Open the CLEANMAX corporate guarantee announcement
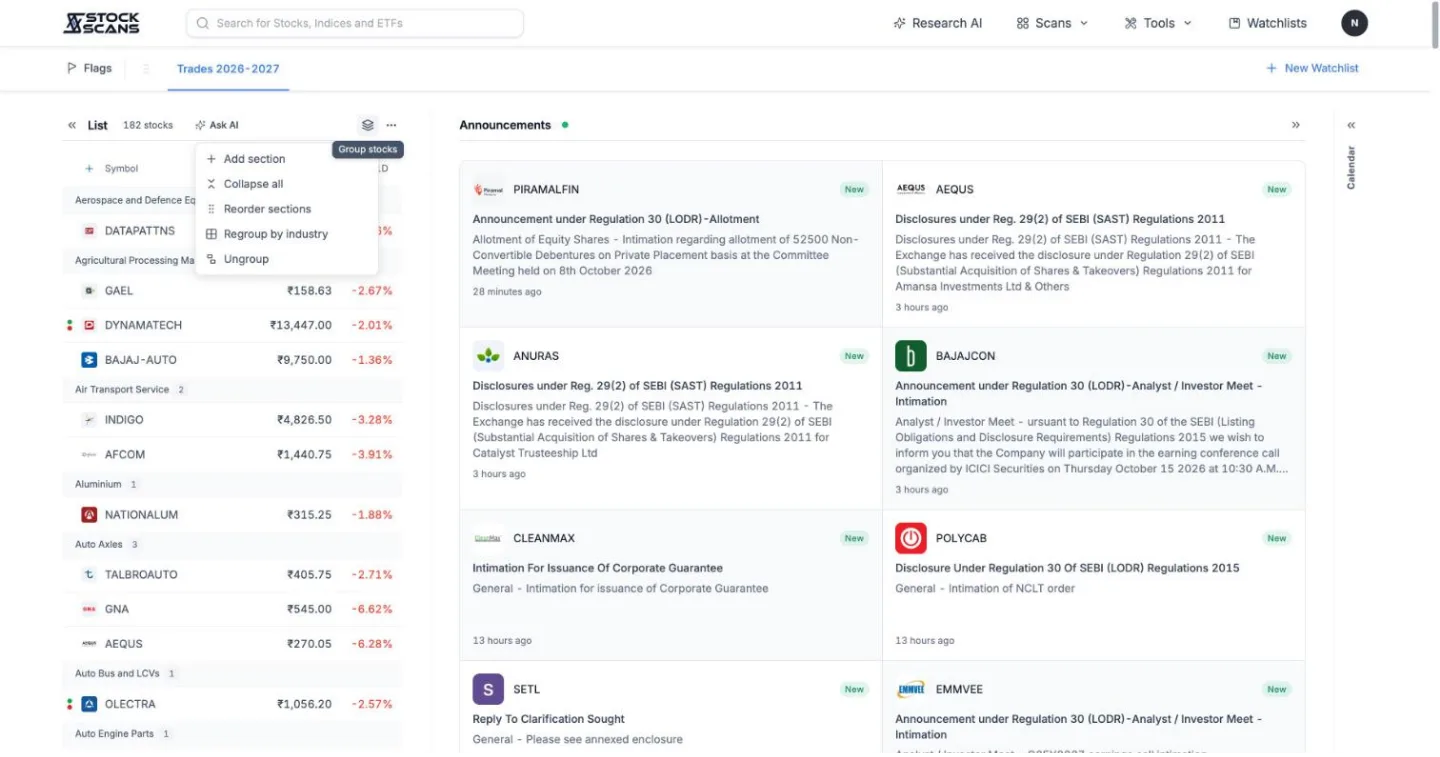 coord(671,586)
